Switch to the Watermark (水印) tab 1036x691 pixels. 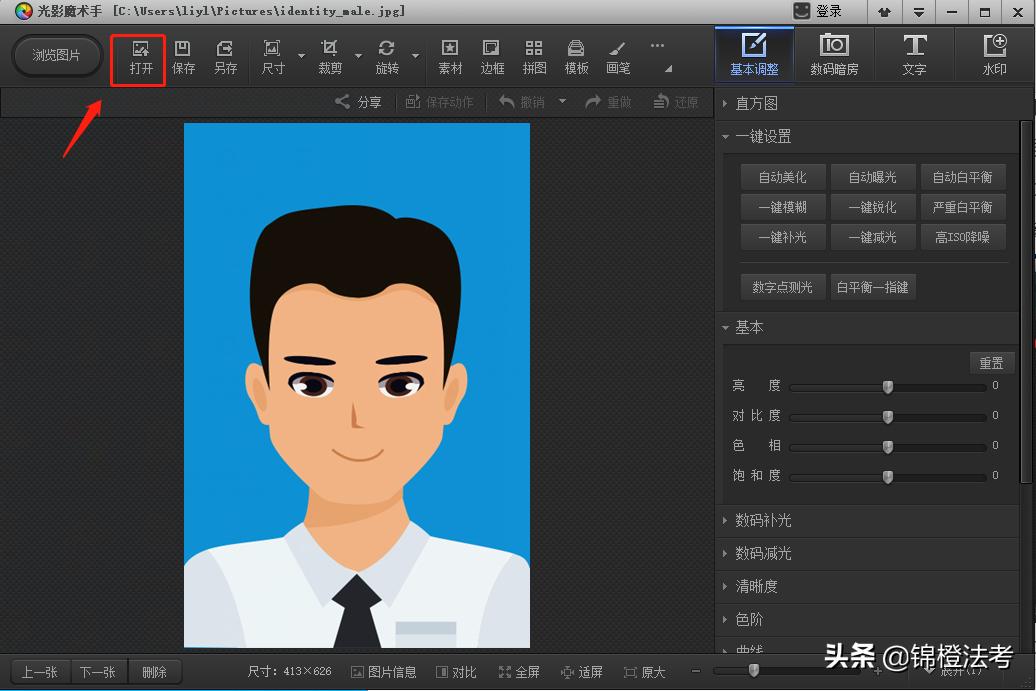(x=994, y=55)
